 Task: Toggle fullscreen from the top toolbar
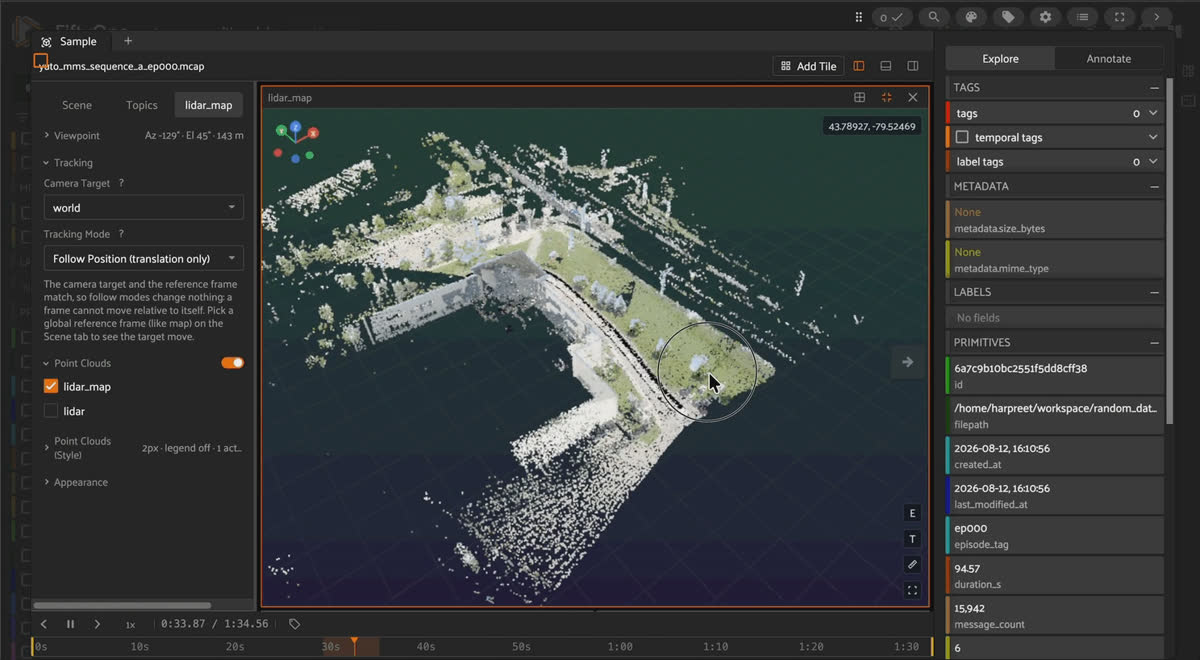pyautogui.click(x=1119, y=17)
